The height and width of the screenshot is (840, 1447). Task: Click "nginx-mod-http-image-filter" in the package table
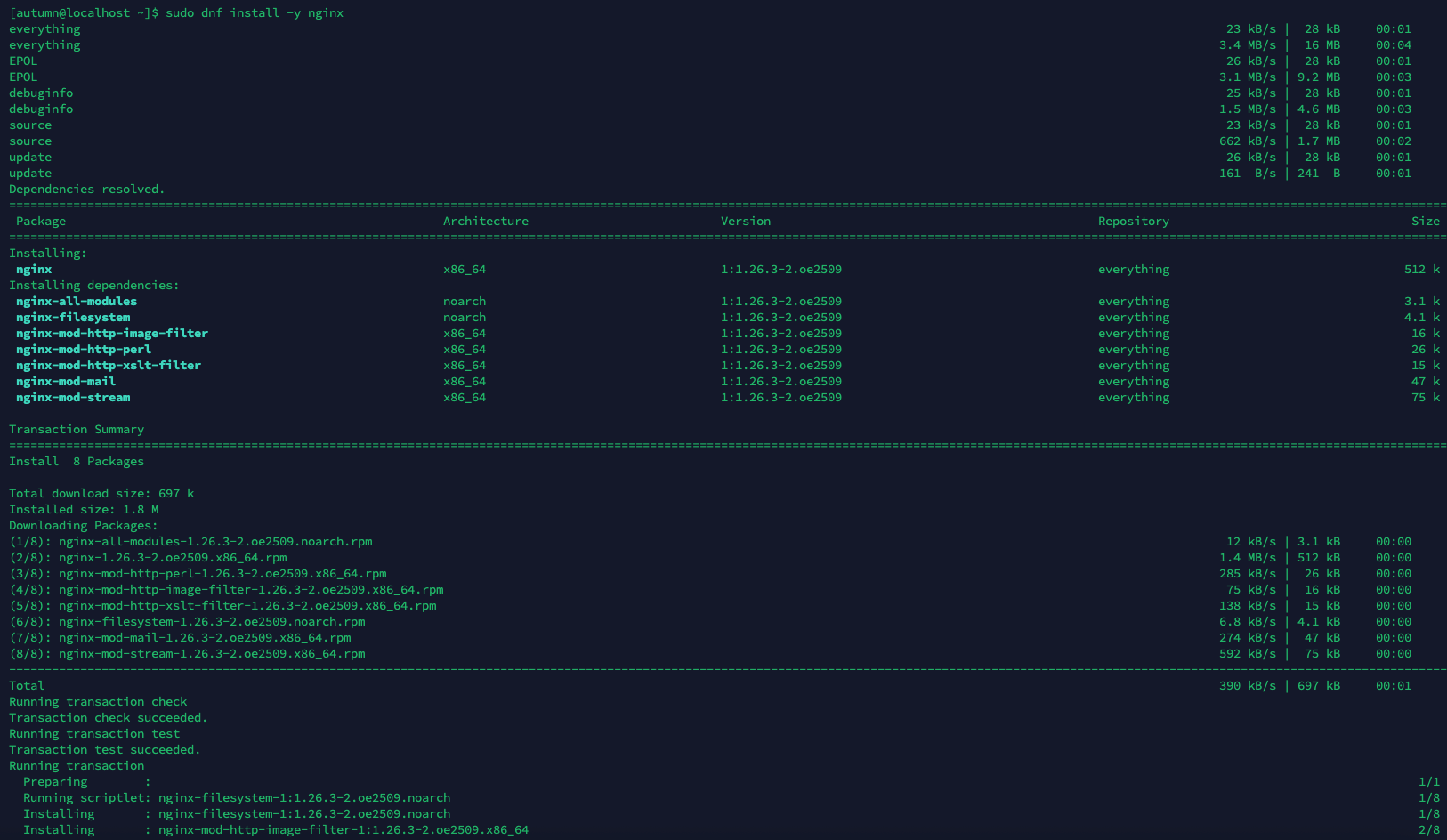(x=112, y=334)
